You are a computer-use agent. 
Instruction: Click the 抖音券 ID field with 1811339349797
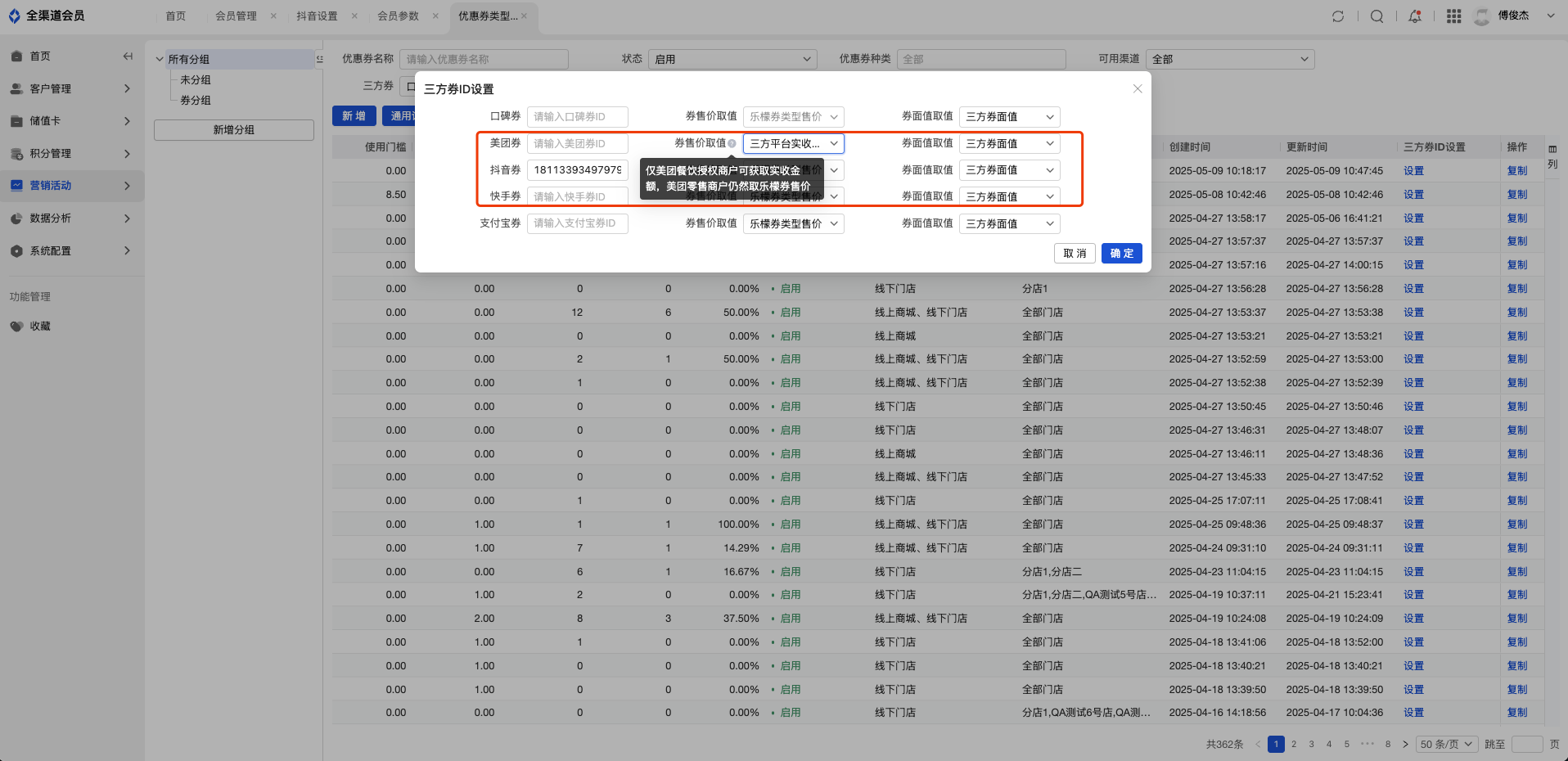pos(578,170)
